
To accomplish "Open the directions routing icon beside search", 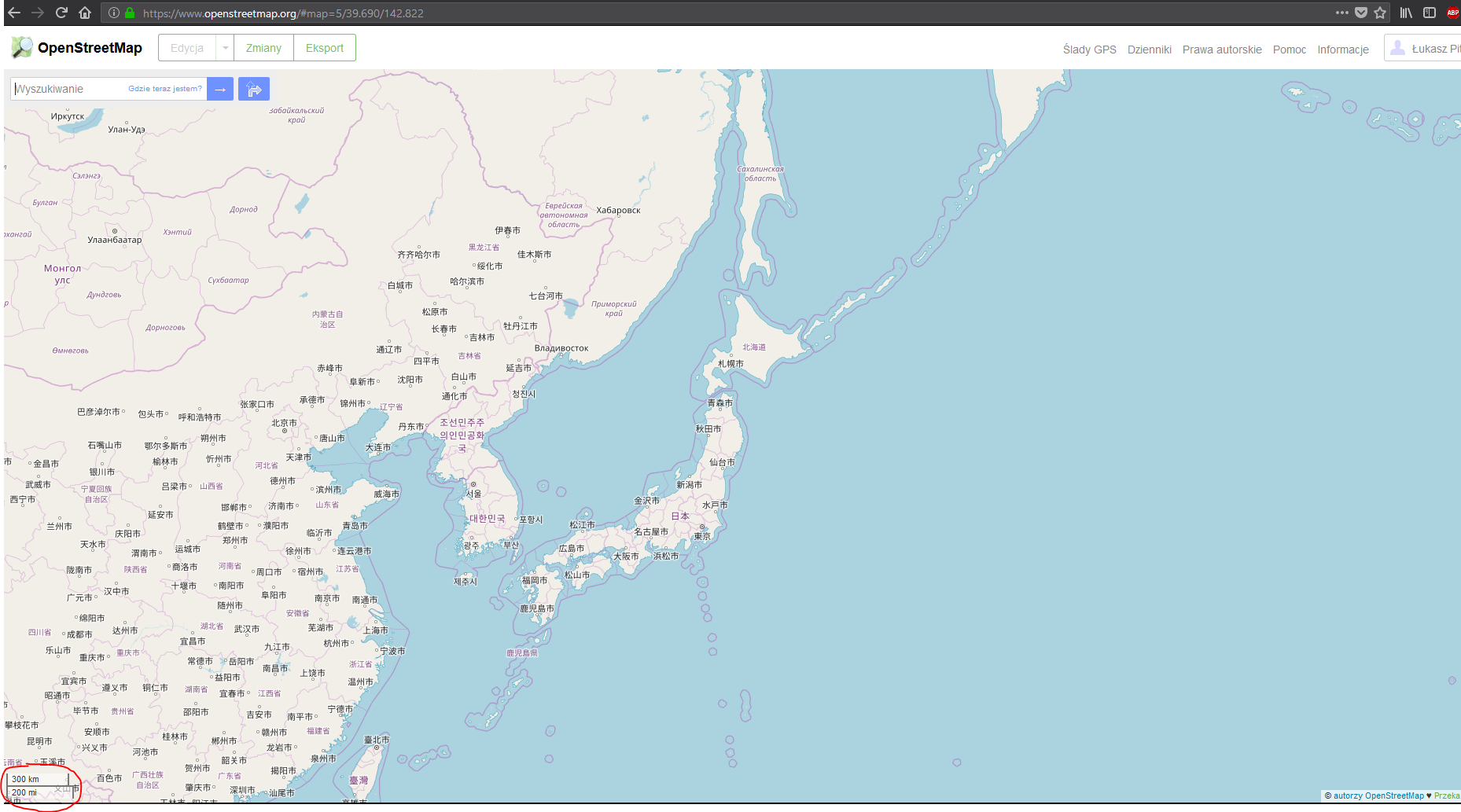I will coord(253,88).
